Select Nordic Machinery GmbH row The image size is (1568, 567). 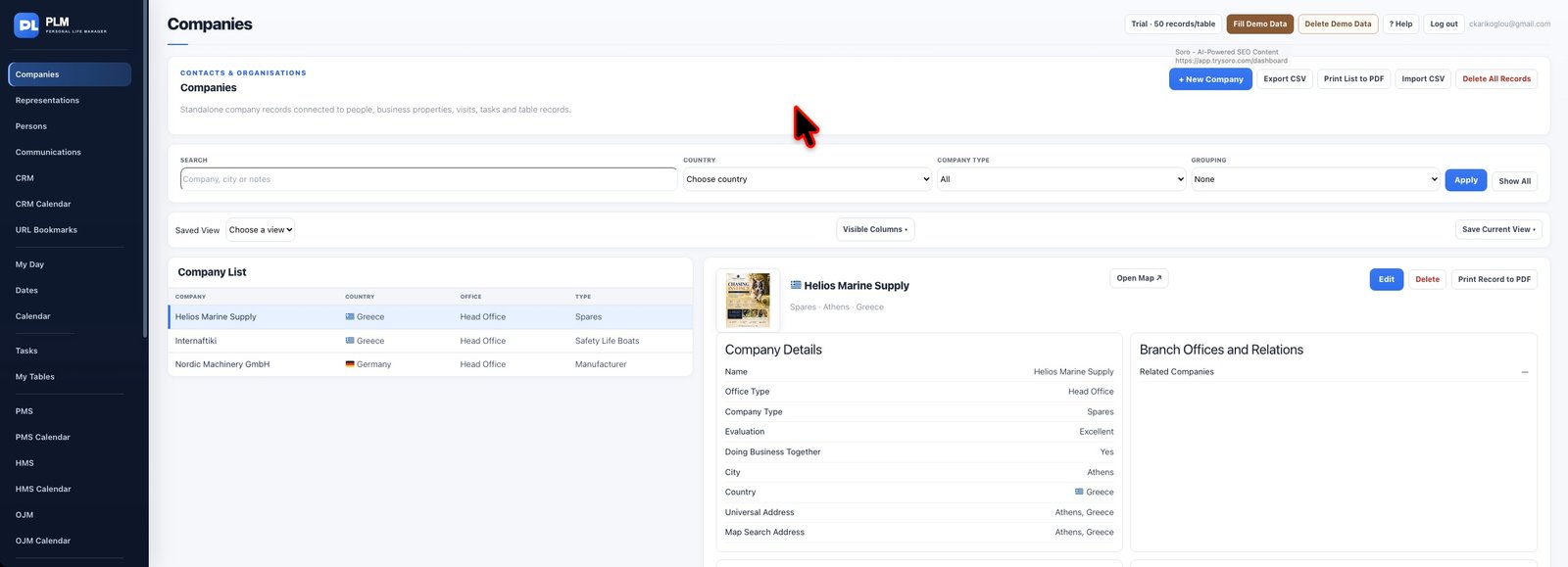pyautogui.click(x=430, y=364)
